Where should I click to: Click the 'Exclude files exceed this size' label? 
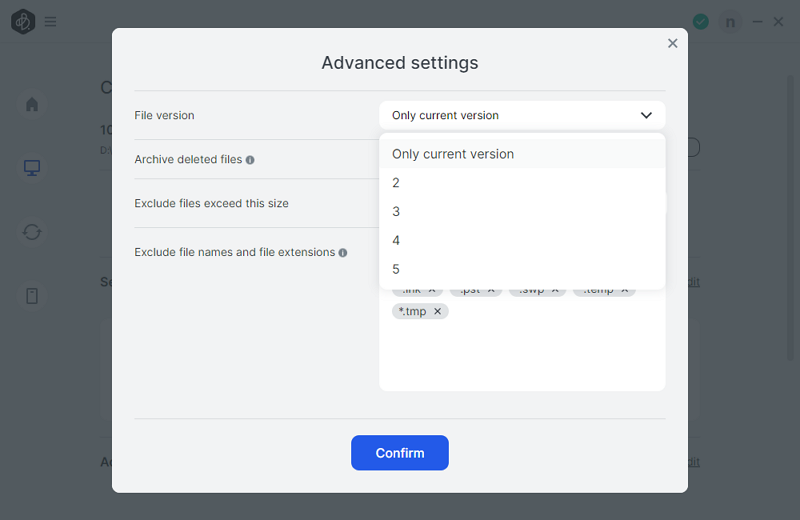211,203
